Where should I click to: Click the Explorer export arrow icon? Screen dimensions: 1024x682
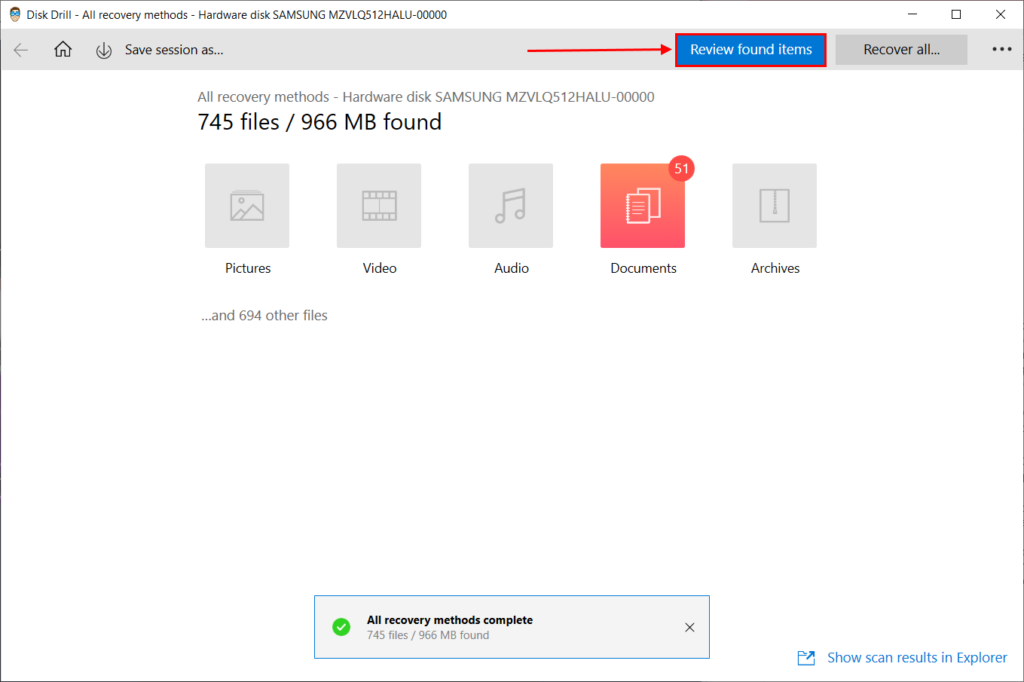point(807,658)
